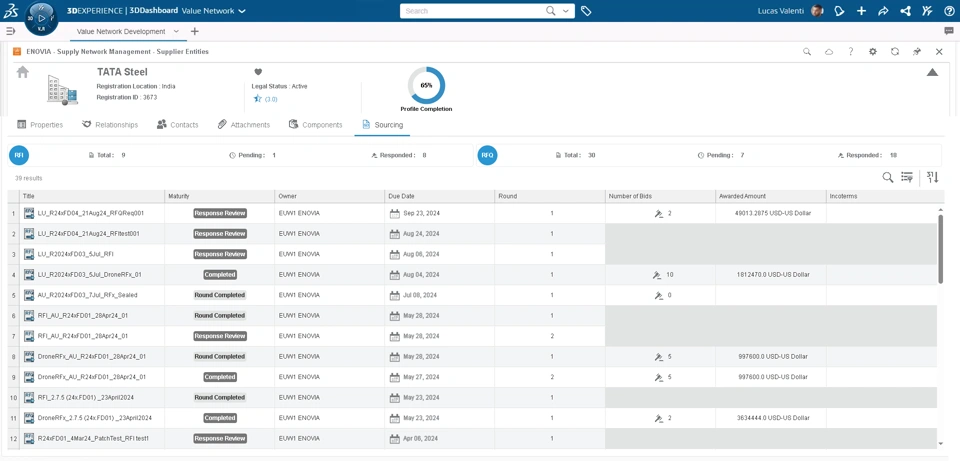Click the star rating icon
The height and width of the screenshot is (461, 960).
click(258, 99)
